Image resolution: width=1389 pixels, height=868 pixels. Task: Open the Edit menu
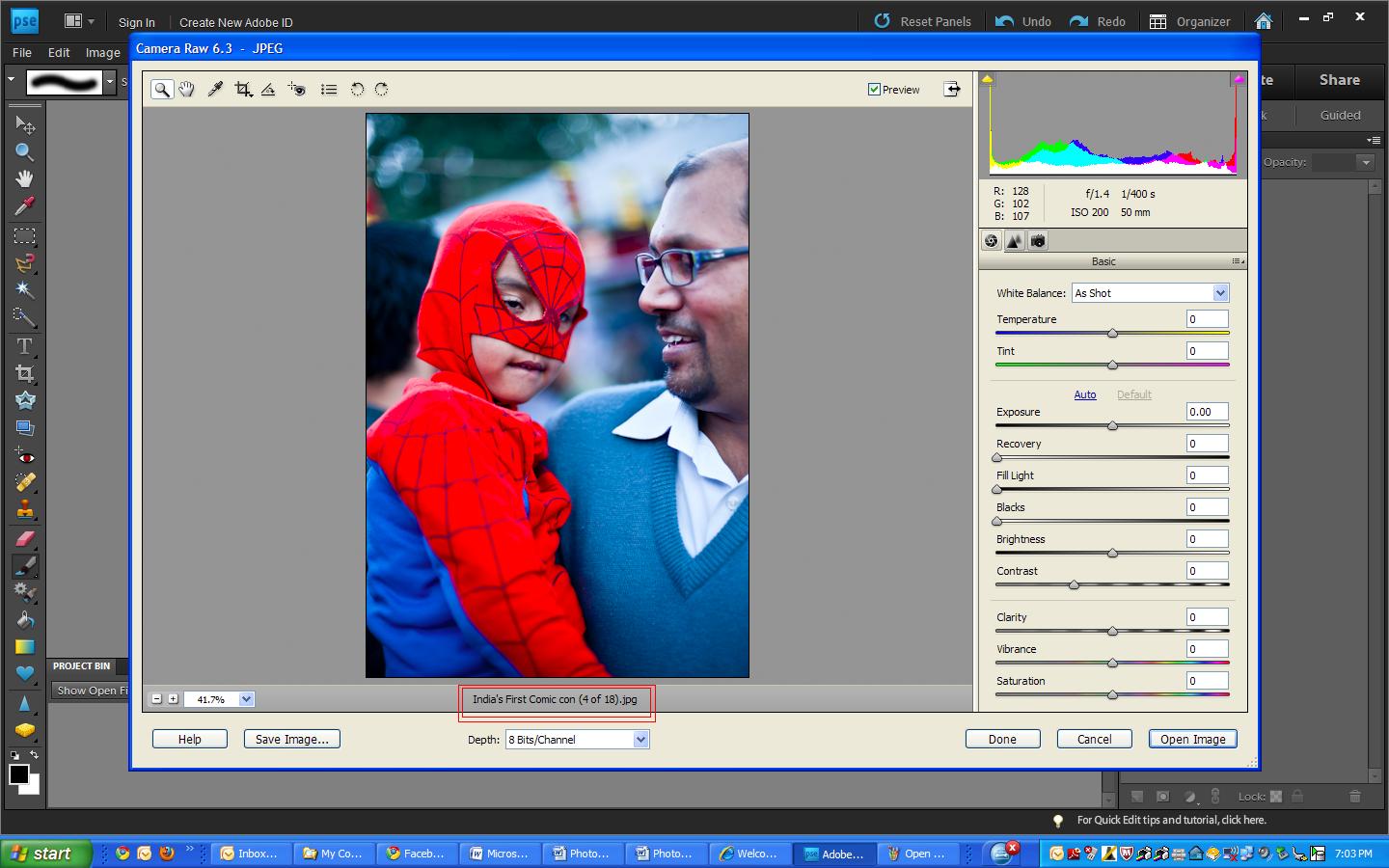click(59, 52)
